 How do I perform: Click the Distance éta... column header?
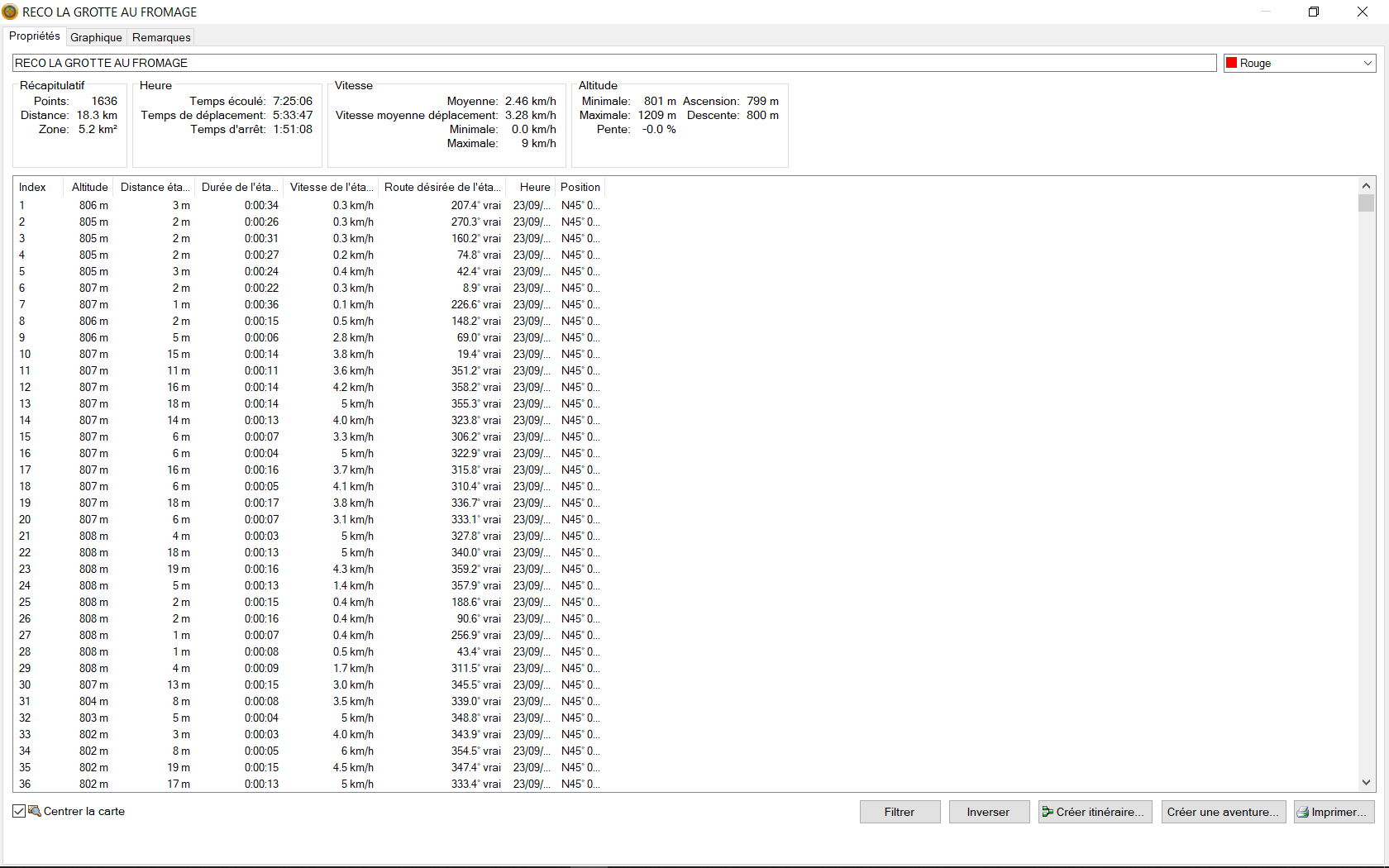(155, 187)
